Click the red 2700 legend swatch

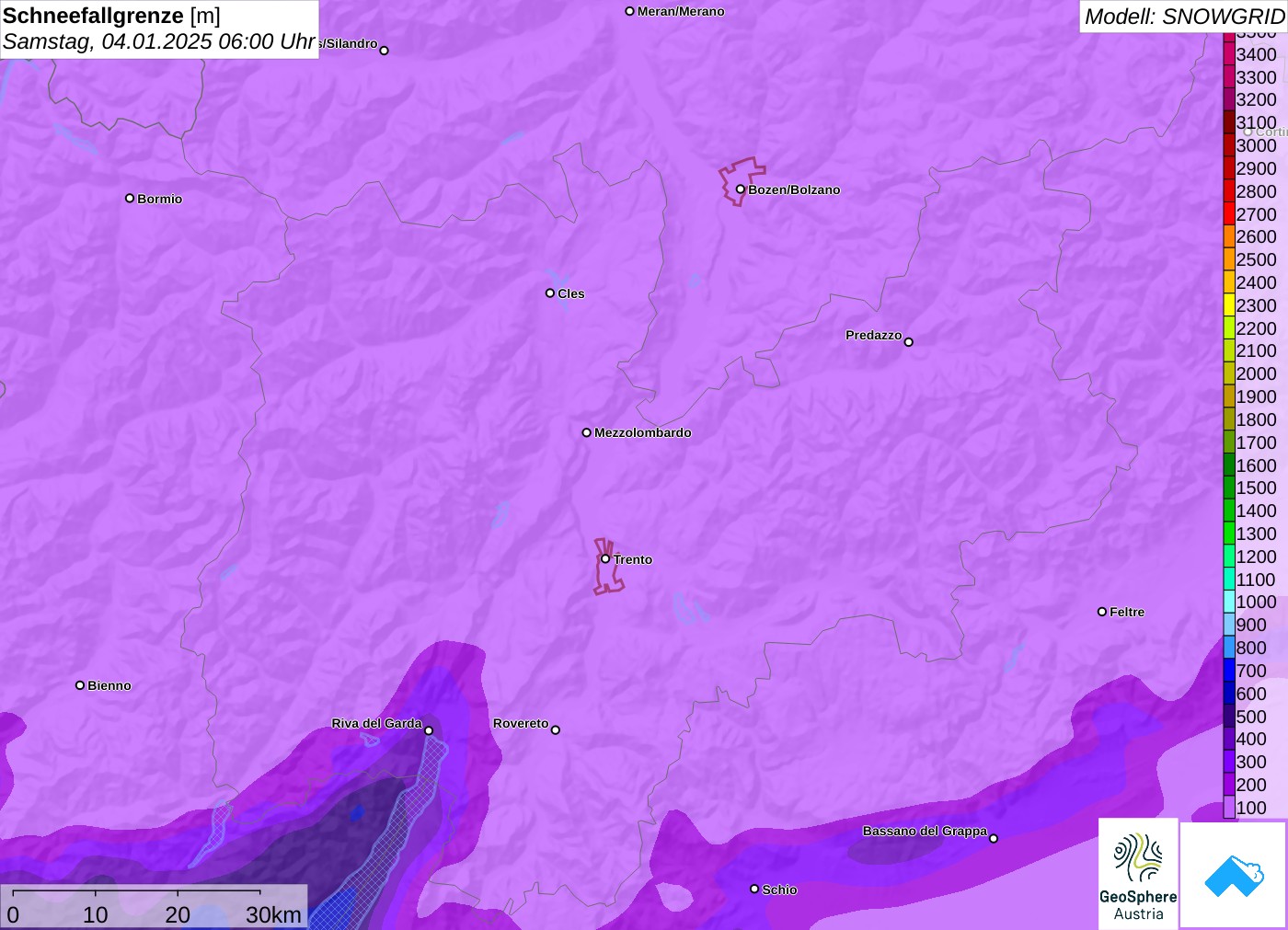click(x=1229, y=214)
